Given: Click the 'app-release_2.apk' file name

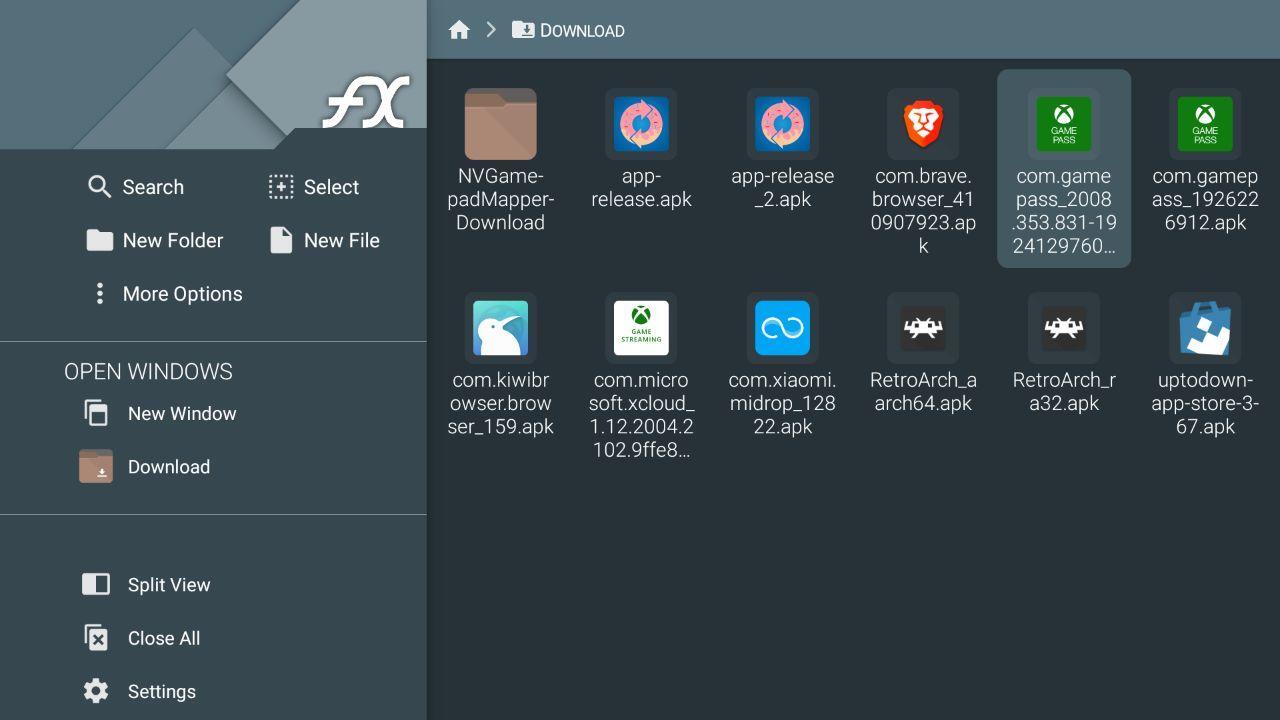Looking at the screenshot, I should pyautogui.click(x=782, y=188).
